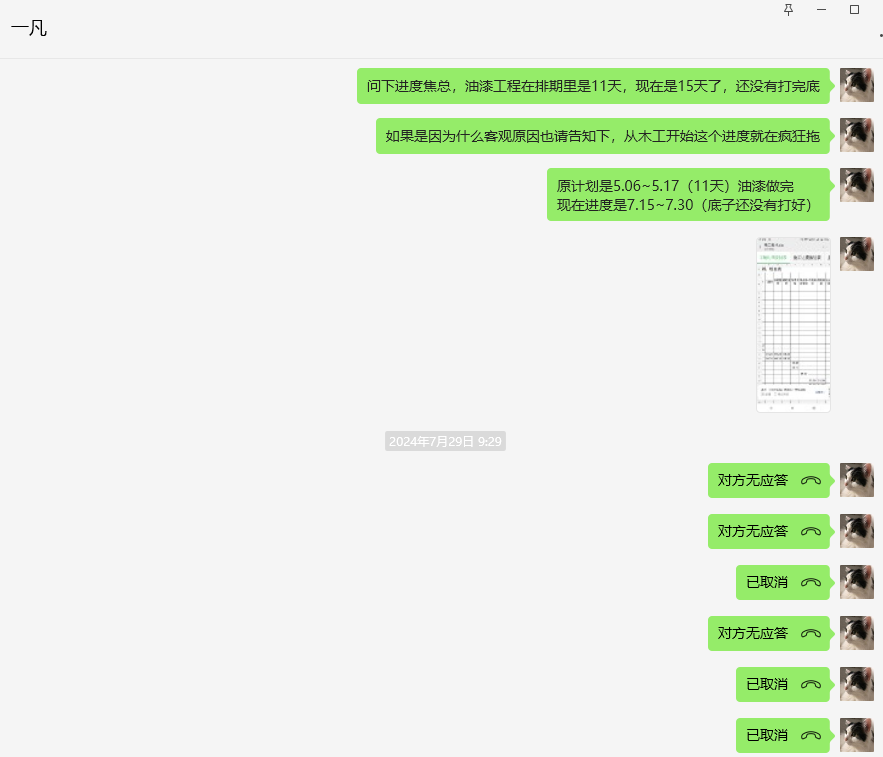The height and width of the screenshot is (757, 883).
Task: Click the second 已取消 call record bubble
Action: coord(782,684)
